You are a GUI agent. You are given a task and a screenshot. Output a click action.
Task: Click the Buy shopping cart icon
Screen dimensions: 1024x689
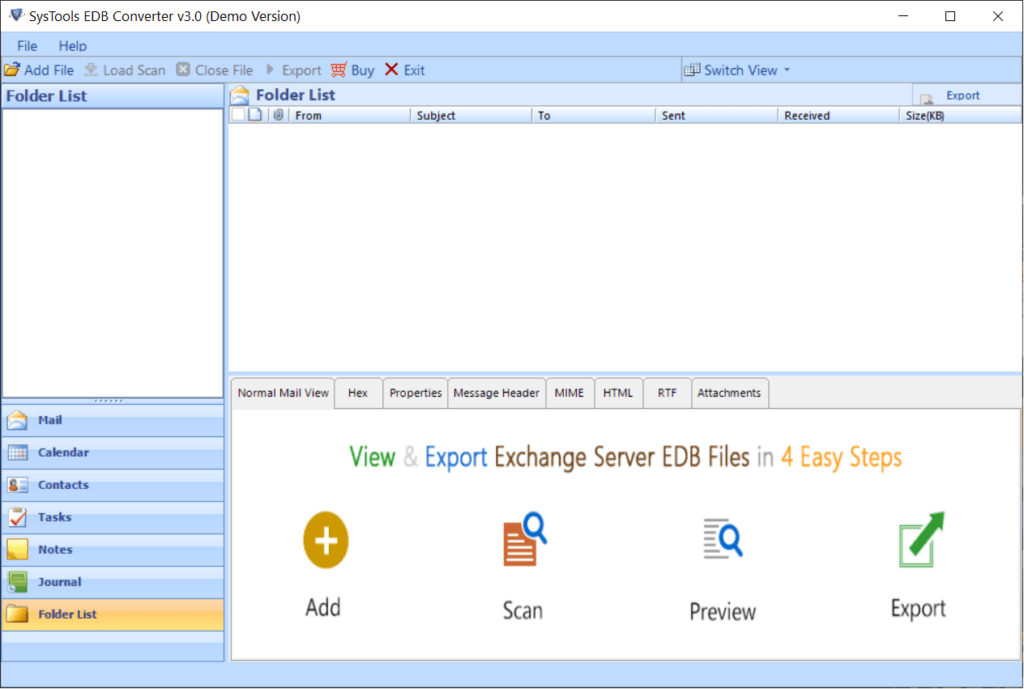pos(339,69)
